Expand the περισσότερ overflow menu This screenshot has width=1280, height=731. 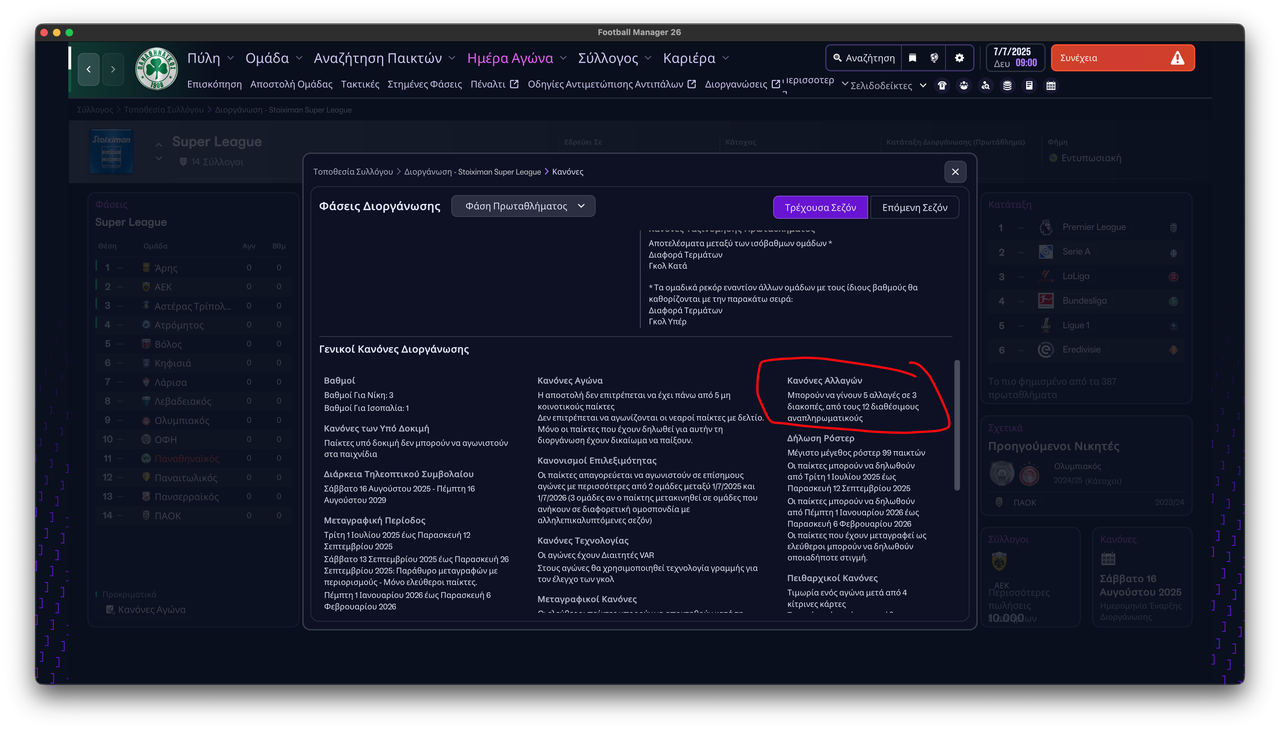(815, 82)
